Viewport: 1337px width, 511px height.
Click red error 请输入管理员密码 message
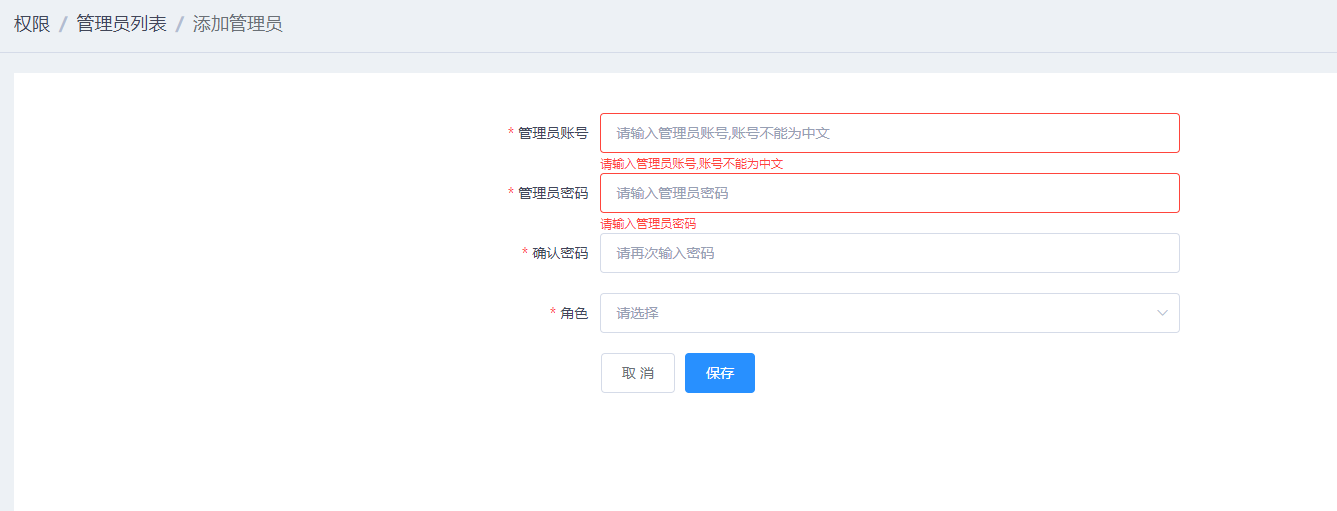[x=648, y=224]
